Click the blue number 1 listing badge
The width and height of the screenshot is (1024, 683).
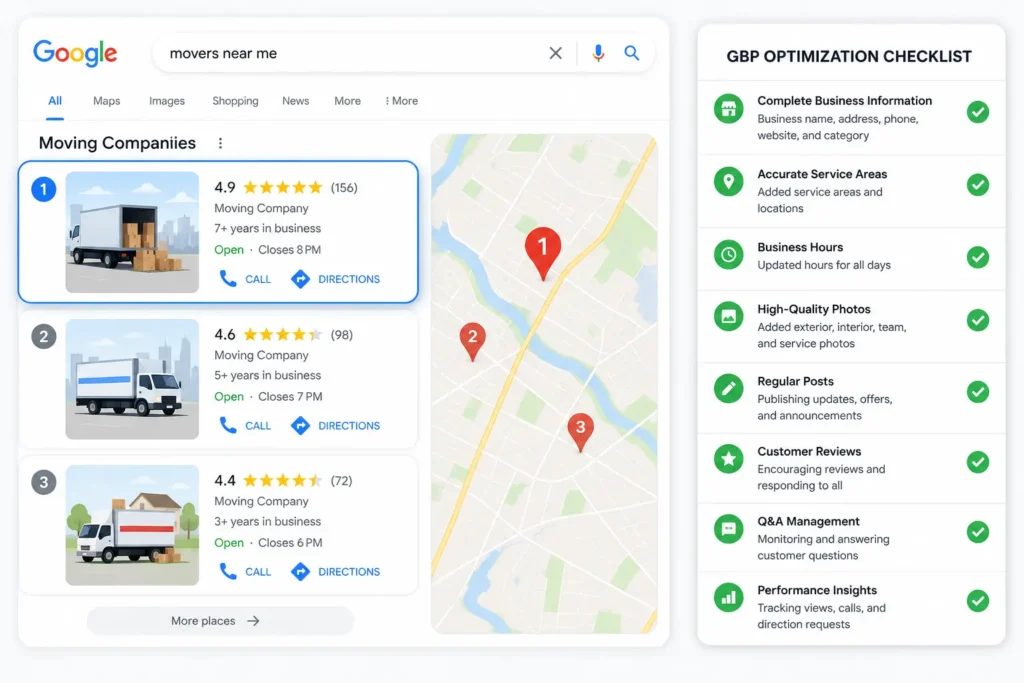(44, 189)
